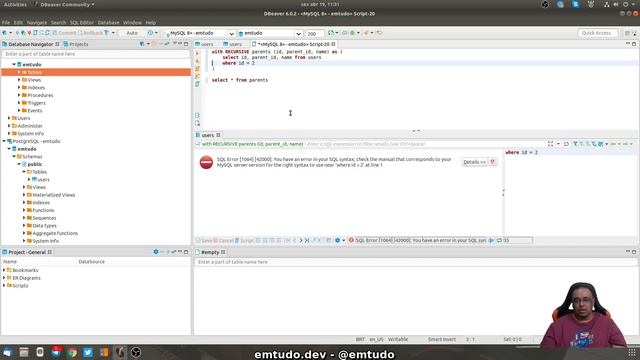The image size is (640, 360).
Task: Click the Sequences folder
Action: [44, 218]
